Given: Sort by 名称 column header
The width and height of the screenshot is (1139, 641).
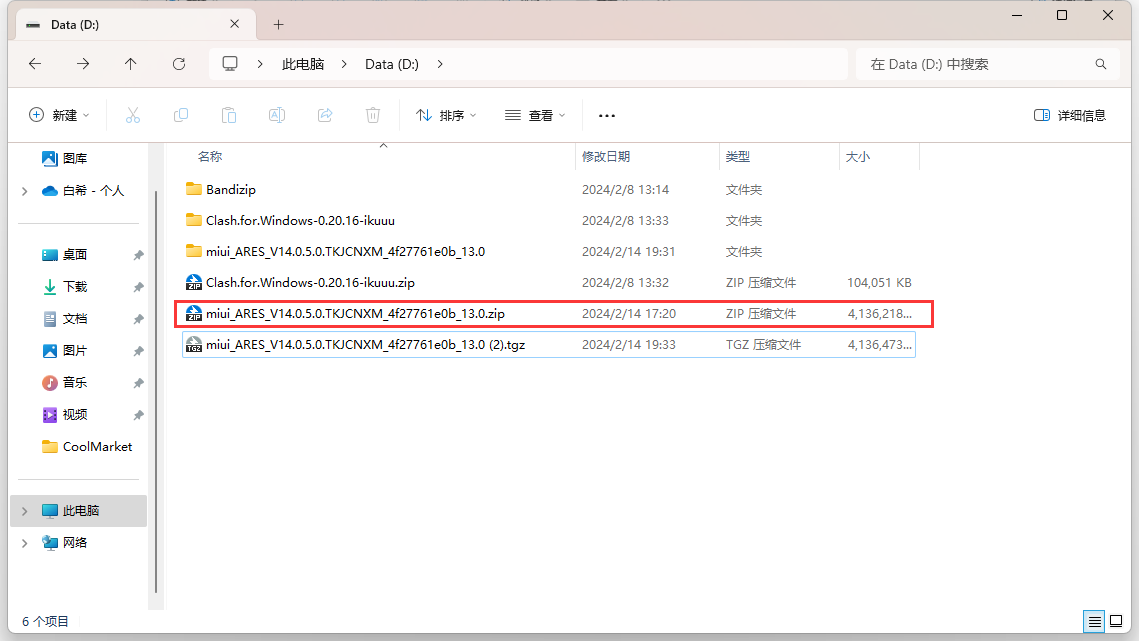Looking at the screenshot, I should (210, 156).
